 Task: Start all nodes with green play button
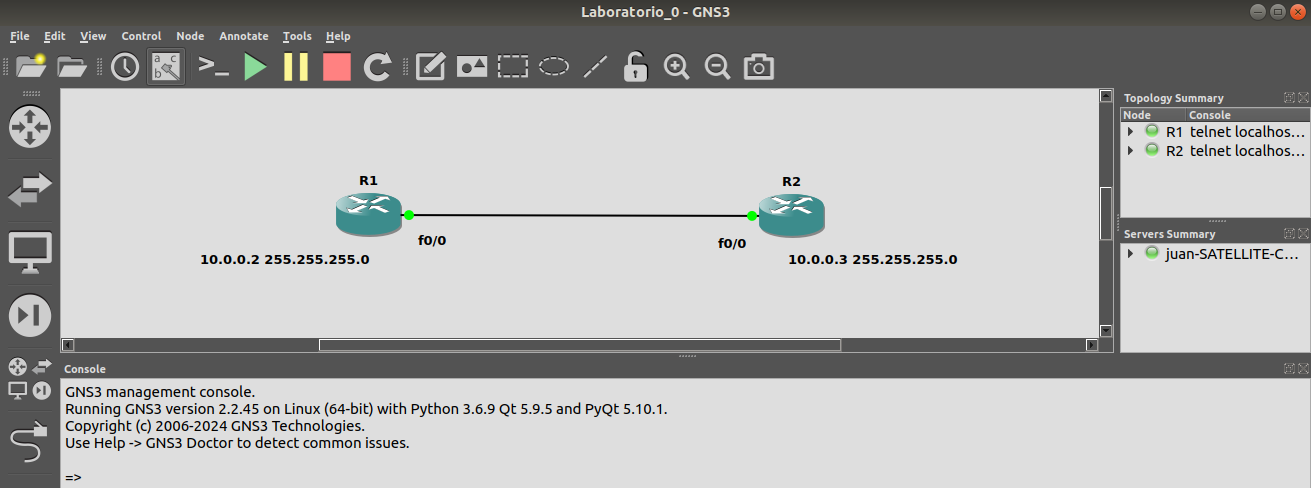[x=256, y=67]
